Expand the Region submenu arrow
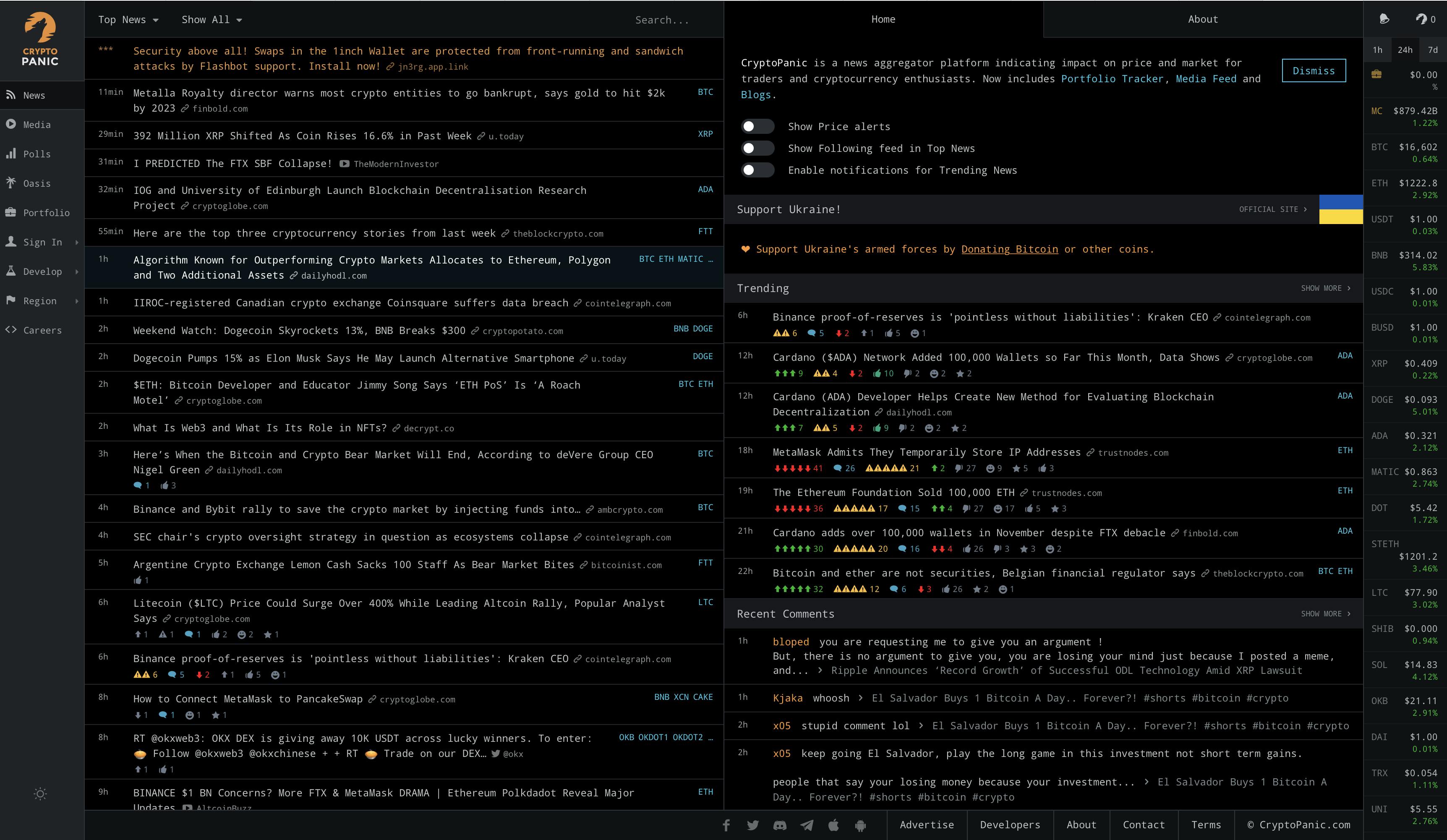Screen dimensions: 1447x840 point(77,301)
